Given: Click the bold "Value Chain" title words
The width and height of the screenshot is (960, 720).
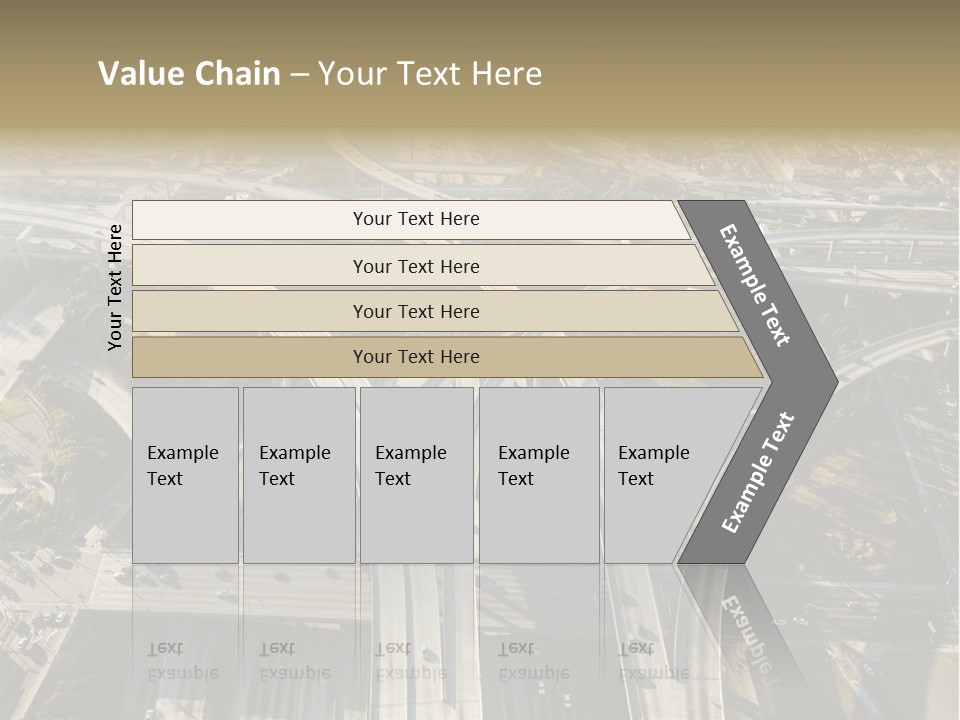Looking at the screenshot, I should (189, 74).
